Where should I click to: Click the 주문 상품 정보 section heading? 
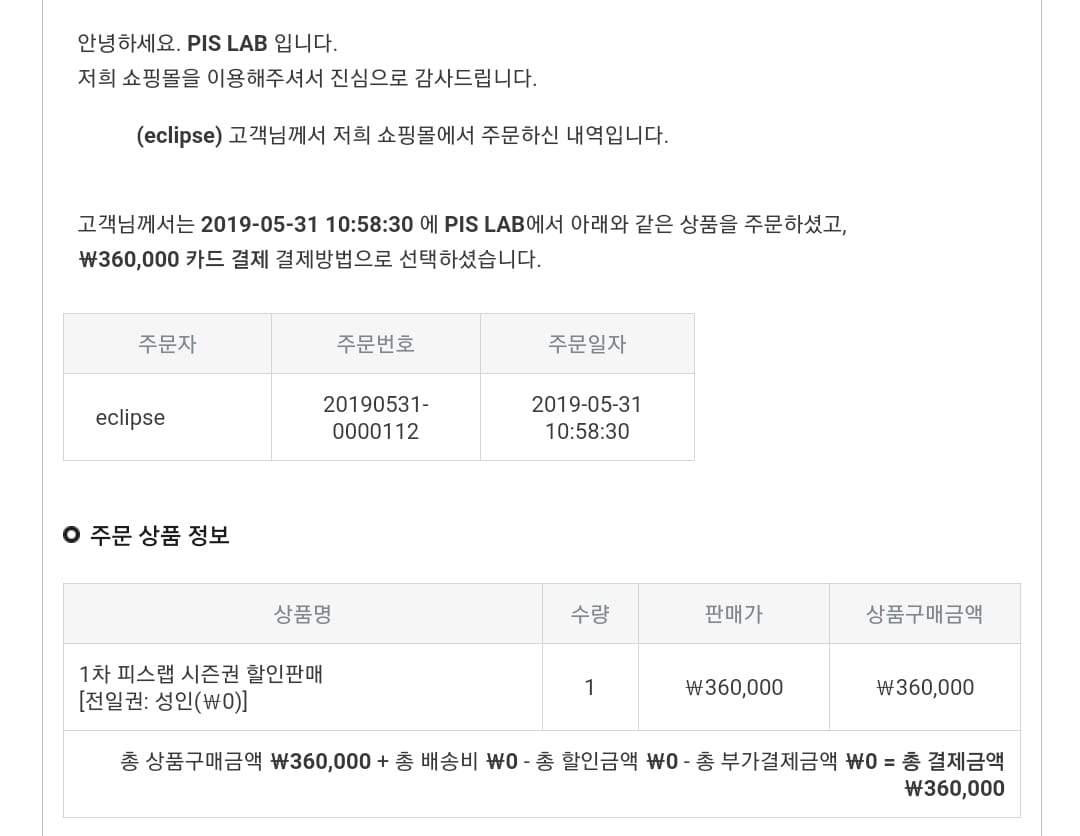coord(160,534)
